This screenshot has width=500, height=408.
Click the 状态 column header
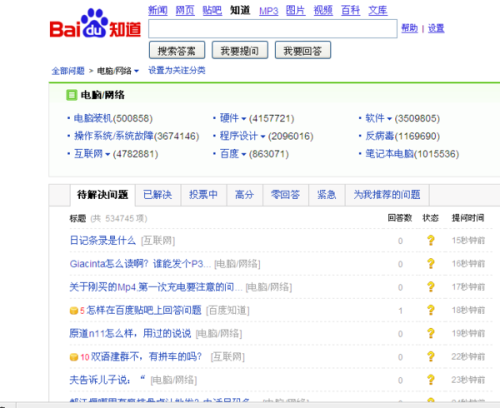click(431, 218)
